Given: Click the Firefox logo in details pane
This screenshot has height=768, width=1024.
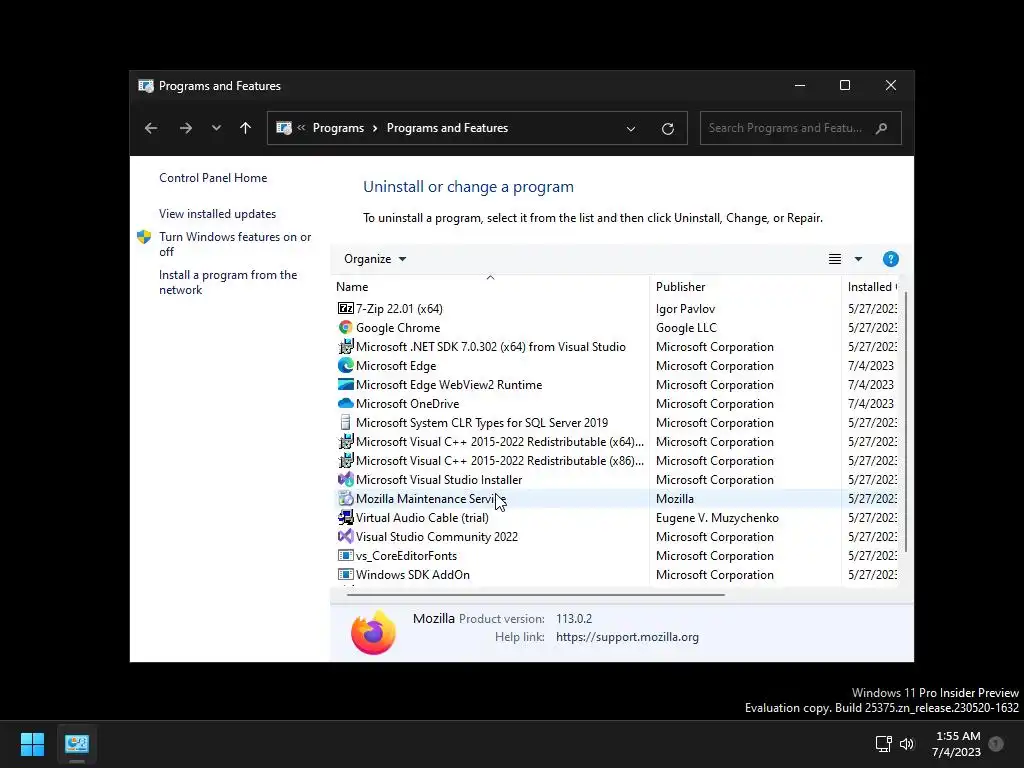Looking at the screenshot, I should pyautogui.click(x=373, y=632).
